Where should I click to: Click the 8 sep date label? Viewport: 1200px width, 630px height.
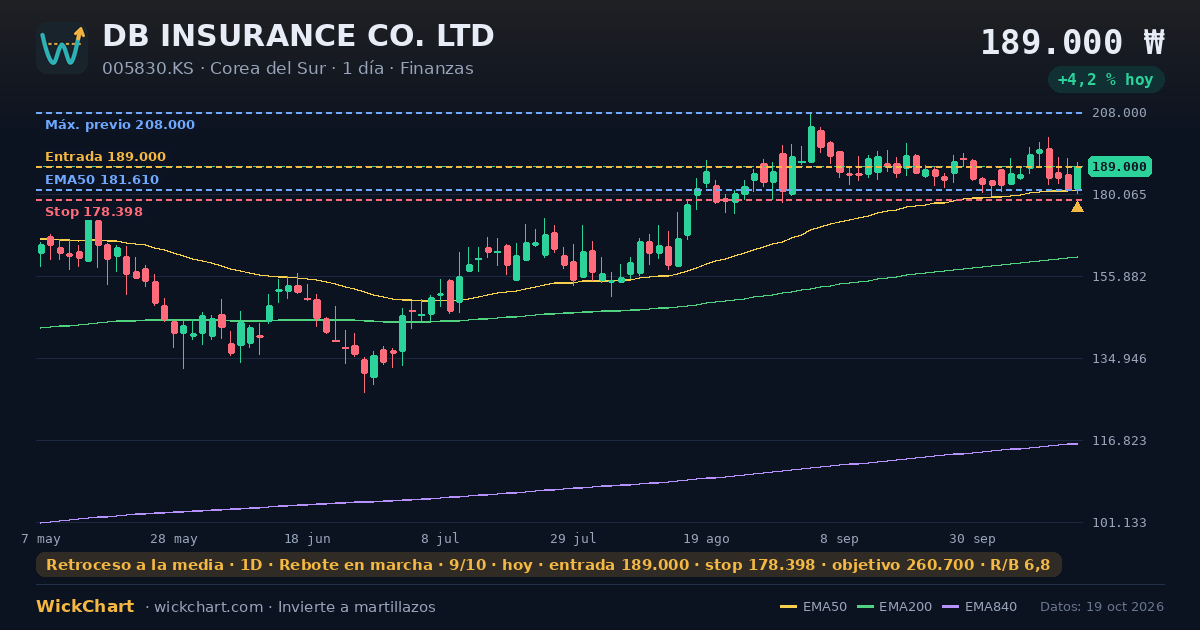[x=839, y=538]
